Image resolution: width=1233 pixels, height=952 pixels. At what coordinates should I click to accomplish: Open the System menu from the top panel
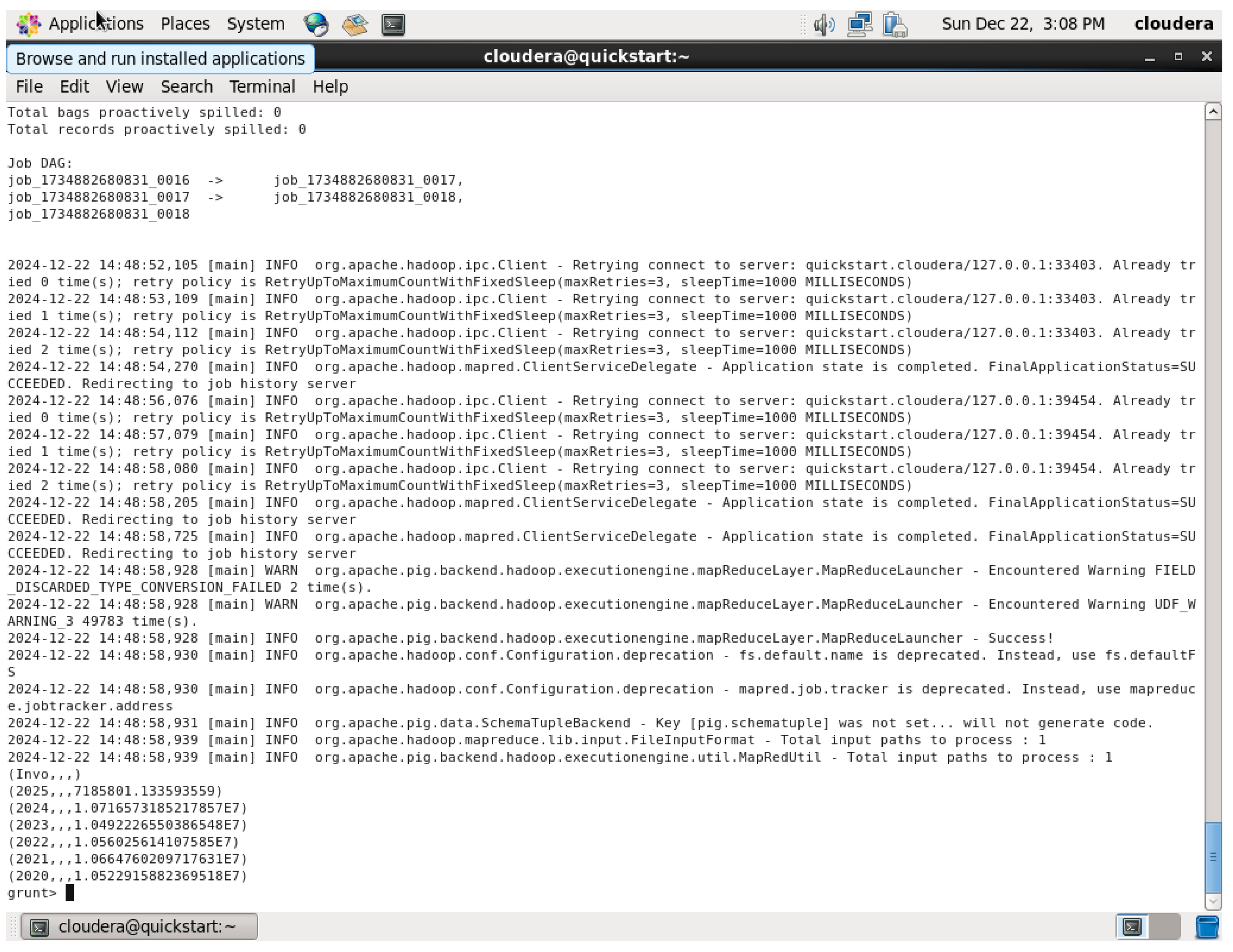(255, 24)
